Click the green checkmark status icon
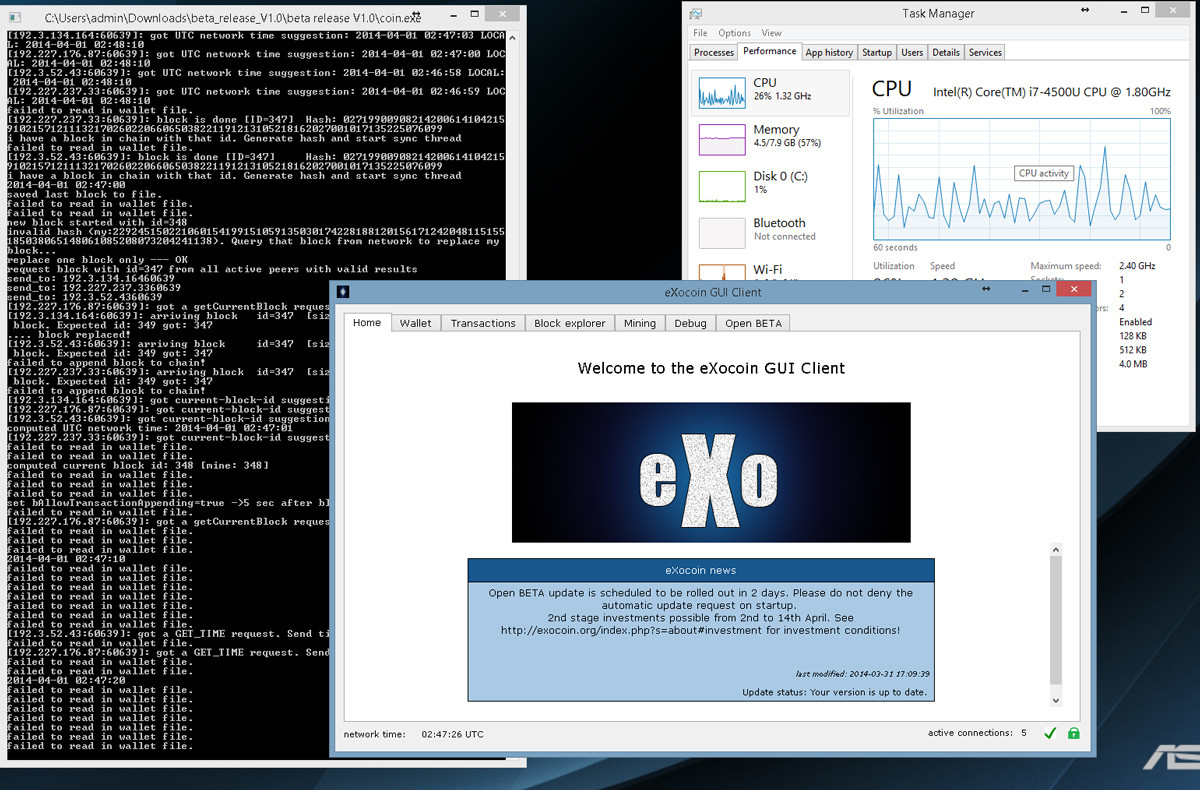The width and height of the screenshot is (1200, 790). [x=1050, y=734]
